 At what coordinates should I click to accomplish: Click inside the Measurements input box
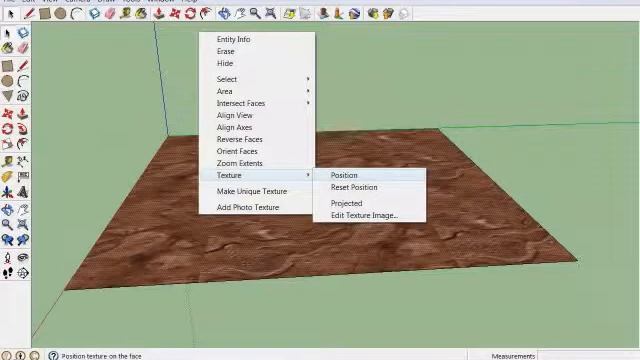[x=588, y=356]
